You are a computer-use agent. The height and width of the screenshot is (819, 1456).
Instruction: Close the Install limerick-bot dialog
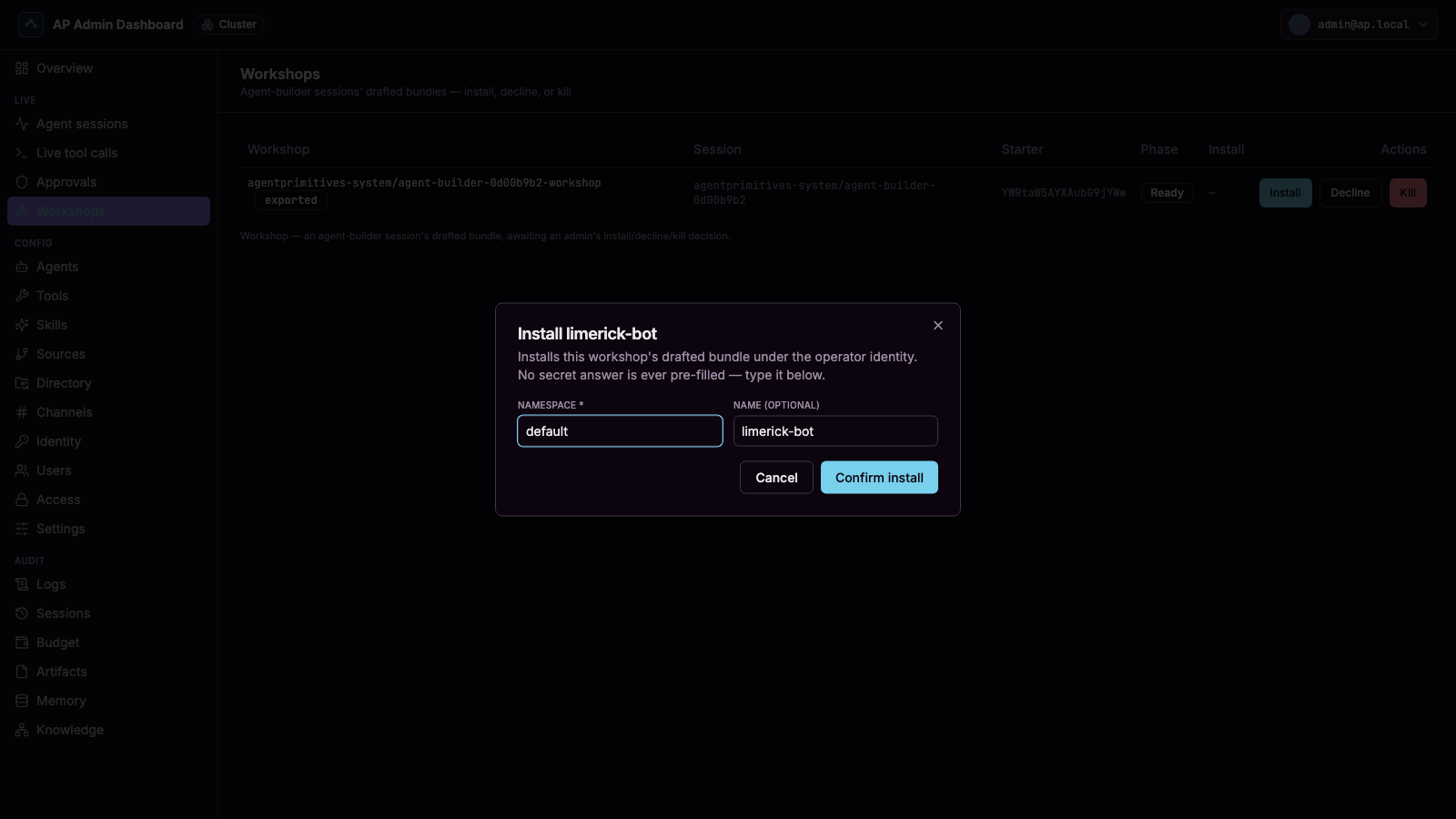[938, 326]
